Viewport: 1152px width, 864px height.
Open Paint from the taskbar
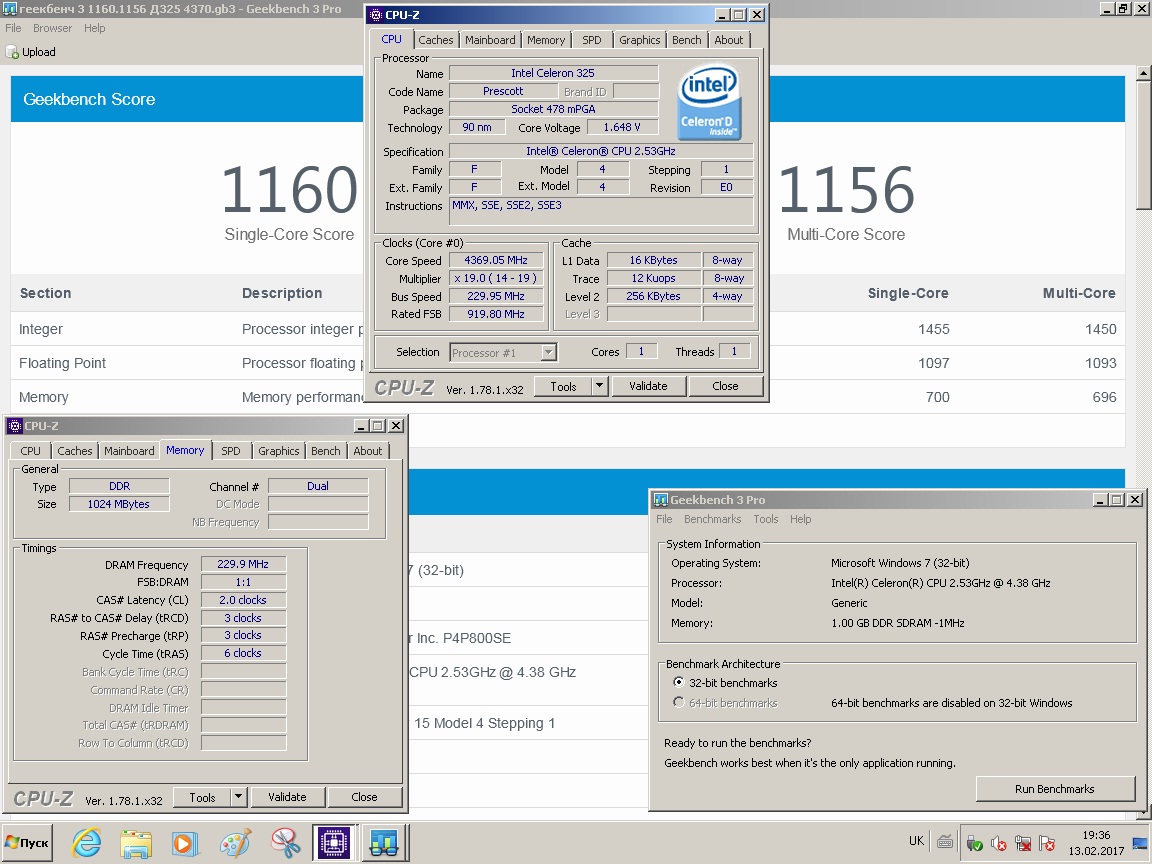click(x=235, y=843)
